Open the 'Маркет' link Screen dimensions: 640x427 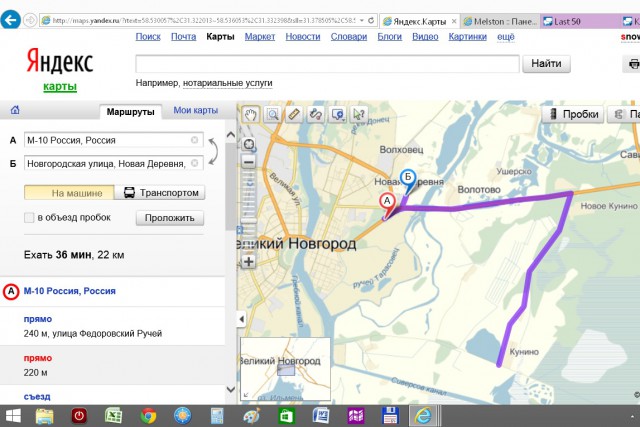(x=260, y=37)
